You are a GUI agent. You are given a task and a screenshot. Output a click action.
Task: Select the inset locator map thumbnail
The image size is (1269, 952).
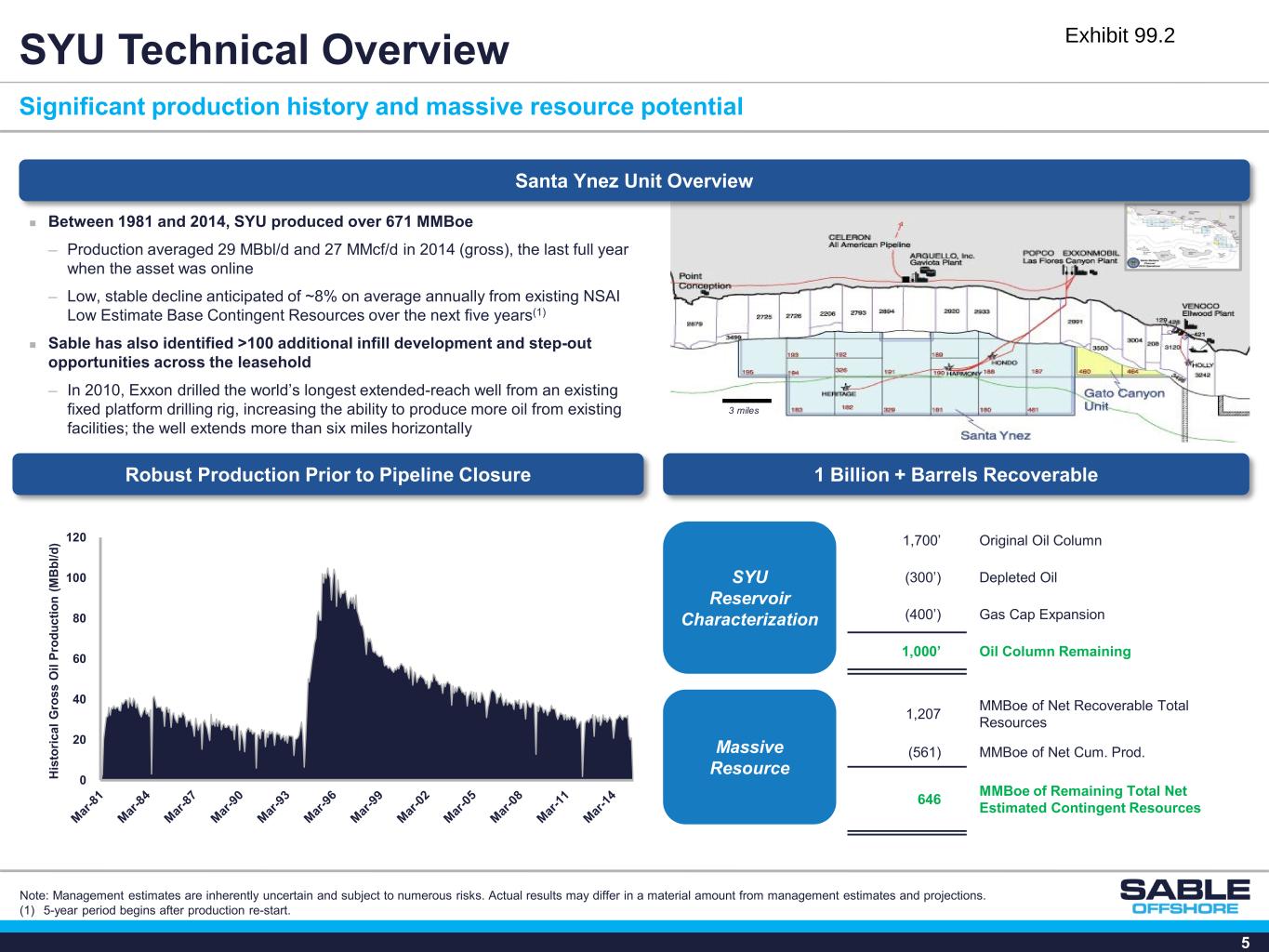(1183, 239)
